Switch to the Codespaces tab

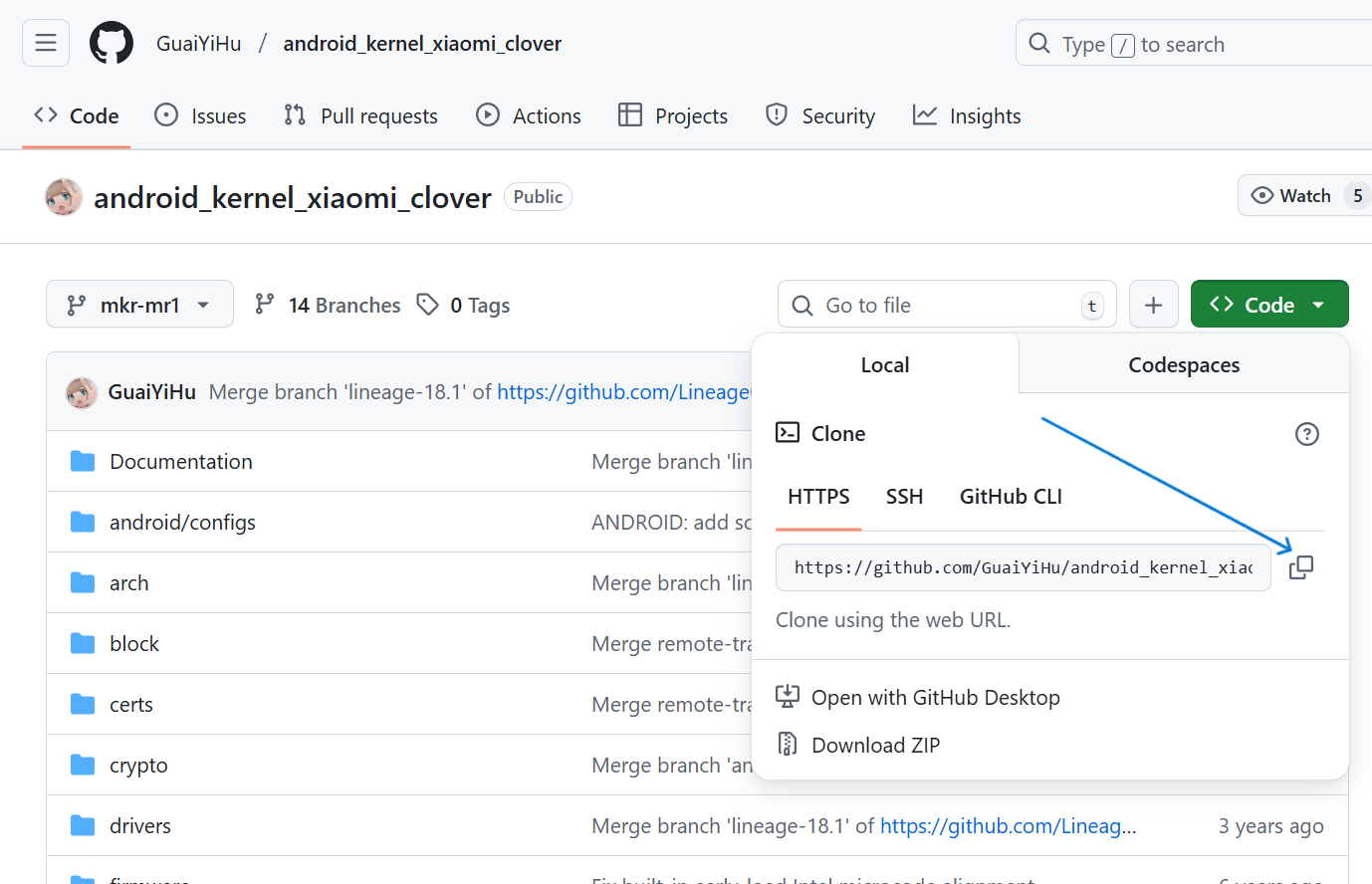pos(1183,365)
